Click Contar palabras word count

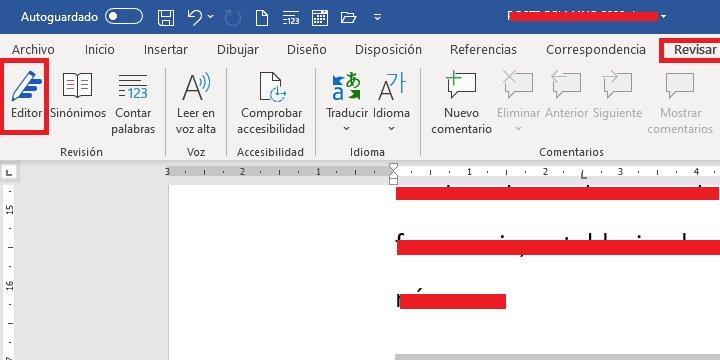pyautogui.click(x=133, y=103)
